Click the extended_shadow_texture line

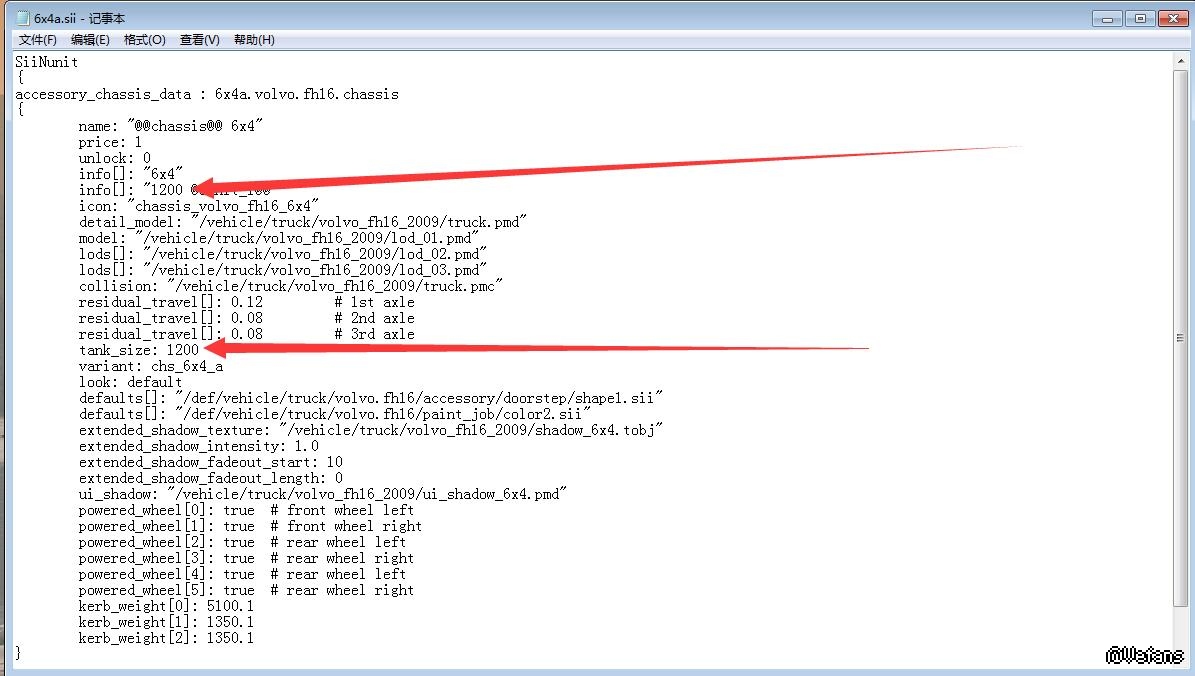tap(370, 430)
